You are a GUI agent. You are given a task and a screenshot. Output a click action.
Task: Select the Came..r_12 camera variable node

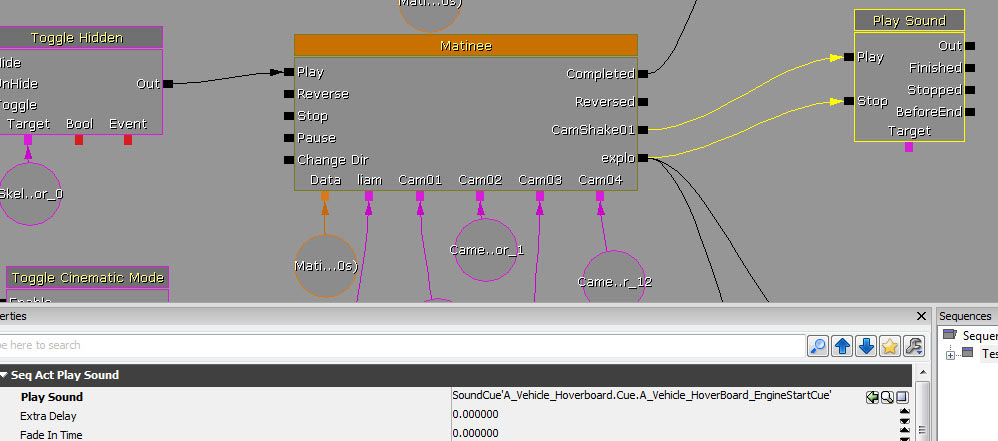(614, 281)
